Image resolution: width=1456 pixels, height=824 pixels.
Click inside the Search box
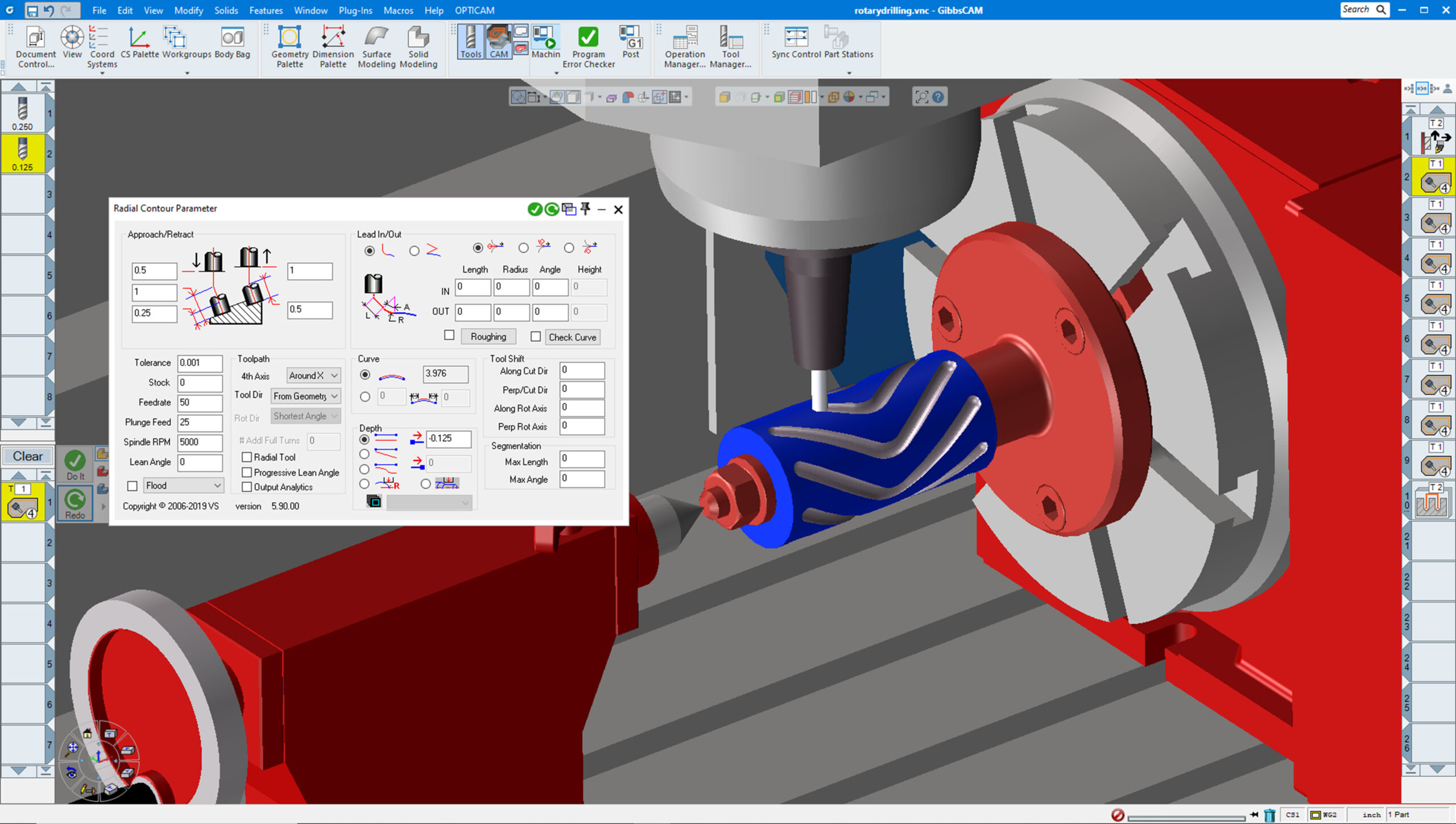coord(1360,9)
